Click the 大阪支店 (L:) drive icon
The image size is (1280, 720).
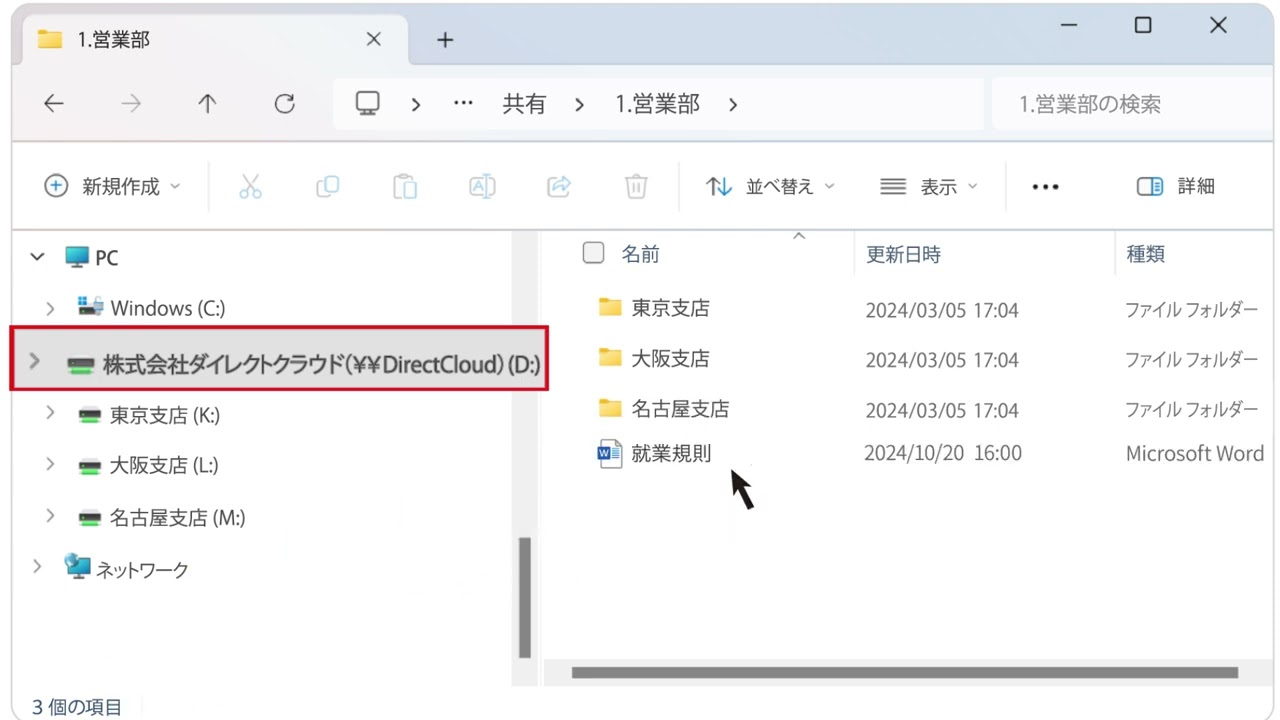point(90,466)
